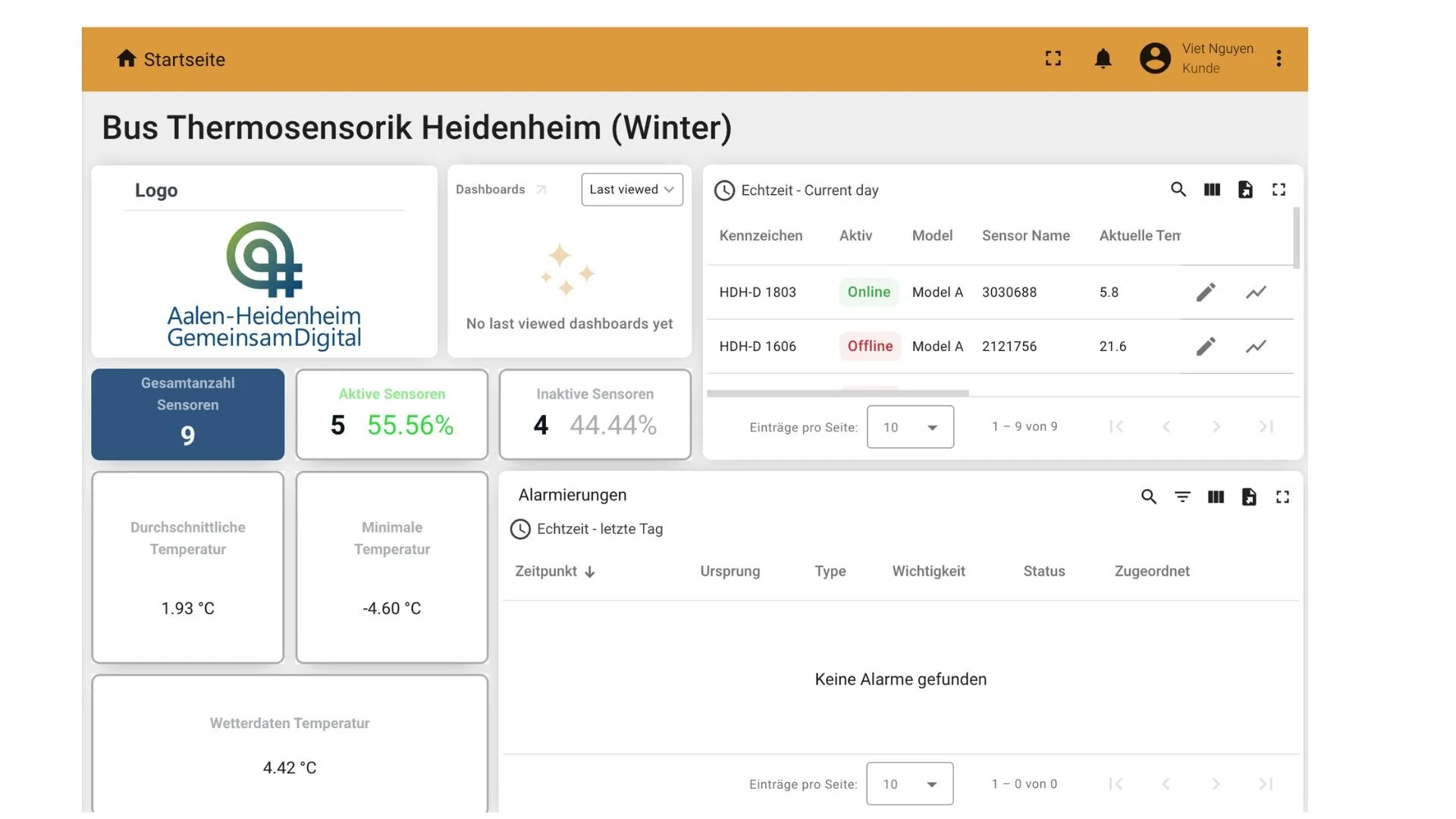Open the Dashboards link arrow
The image size is (1456, 819).
541,190
